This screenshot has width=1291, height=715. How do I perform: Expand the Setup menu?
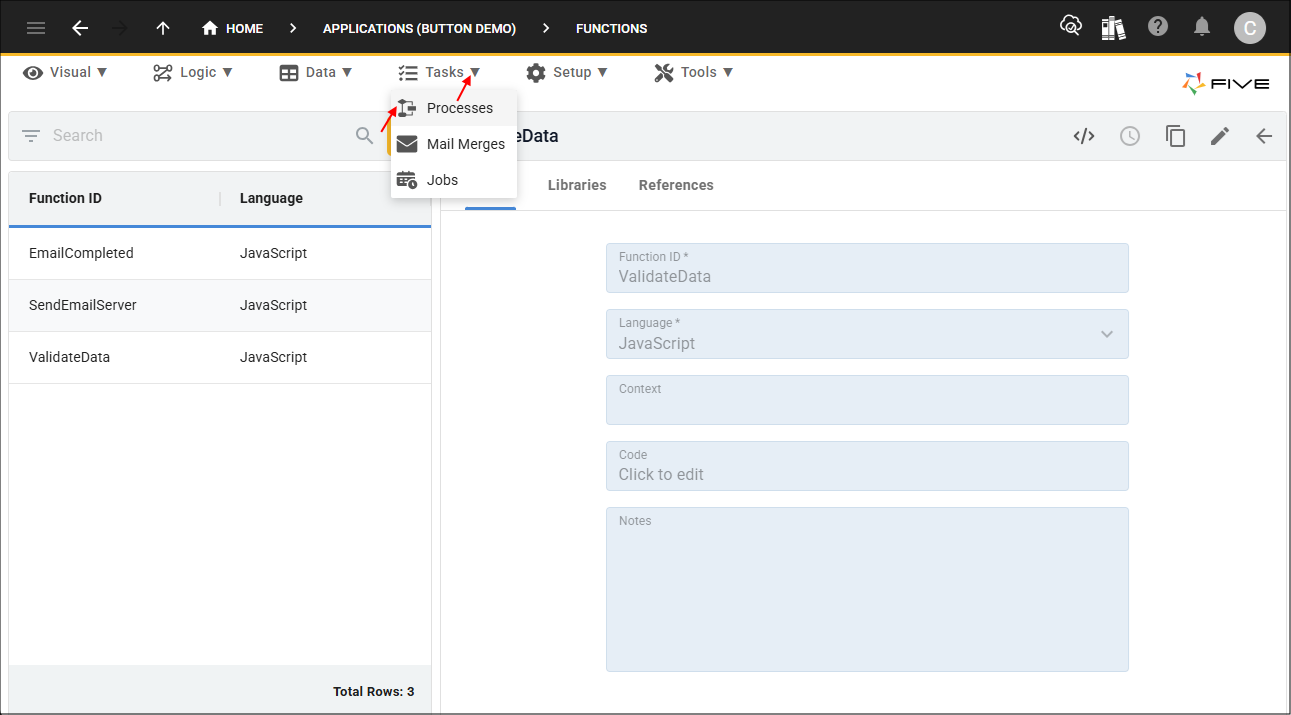[567, 72]
